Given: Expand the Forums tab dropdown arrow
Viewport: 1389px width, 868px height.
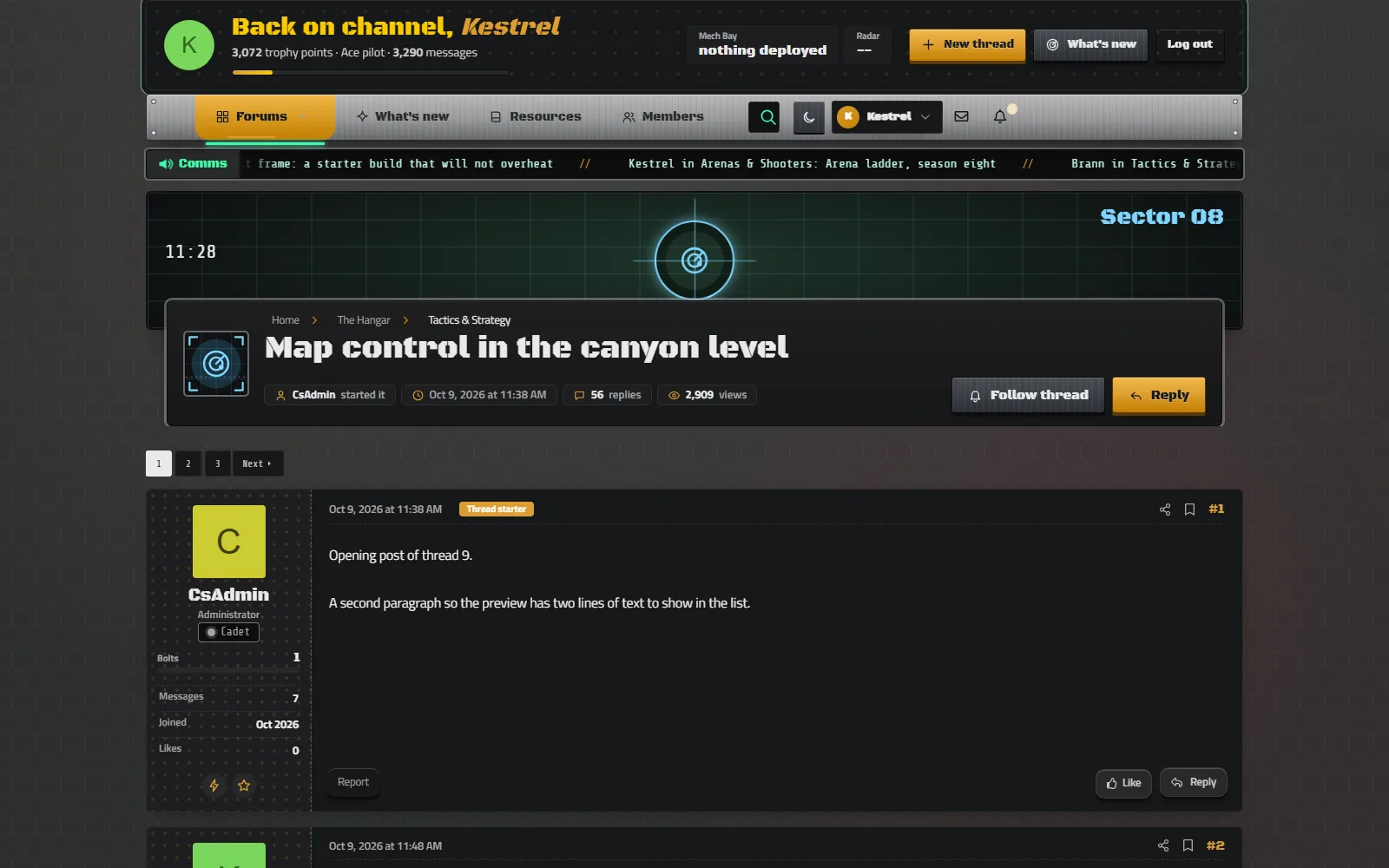Looking at the screenshot, I should (303, 117).
